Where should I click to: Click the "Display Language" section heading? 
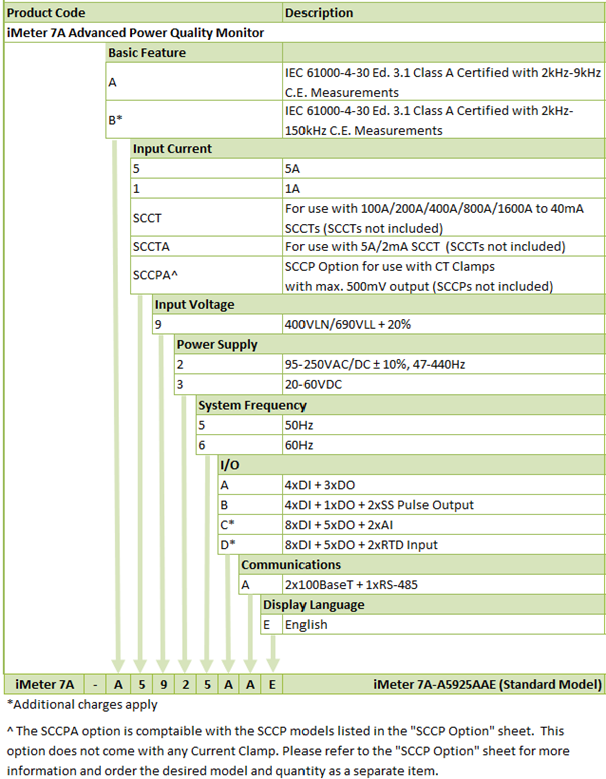tap(313, 605)
